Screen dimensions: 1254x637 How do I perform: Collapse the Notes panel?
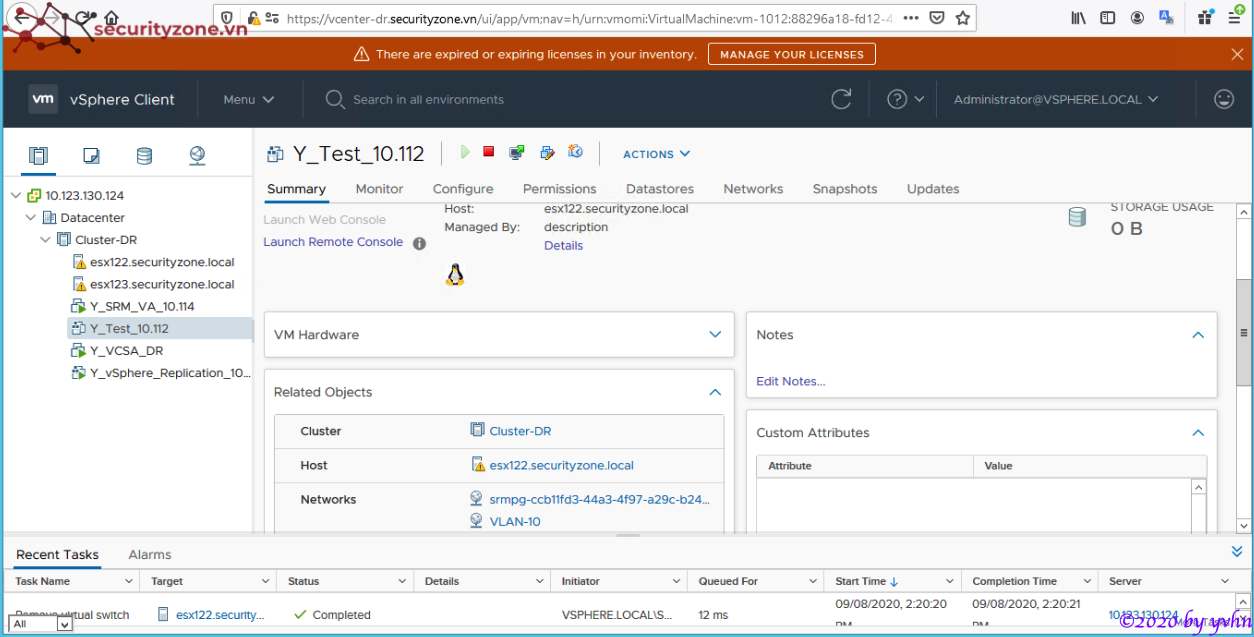(x=1198, y=335)
